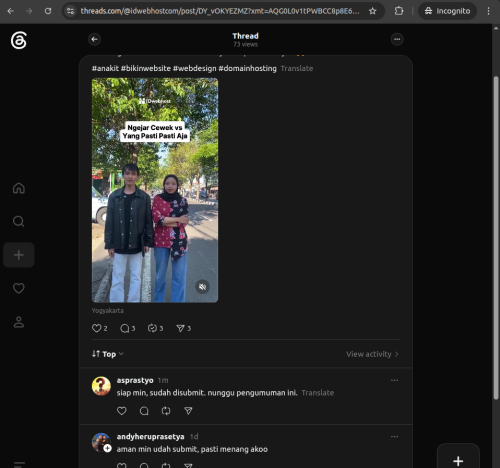Play the Ngejar Cewek video thumbnail

coord(155,190)
